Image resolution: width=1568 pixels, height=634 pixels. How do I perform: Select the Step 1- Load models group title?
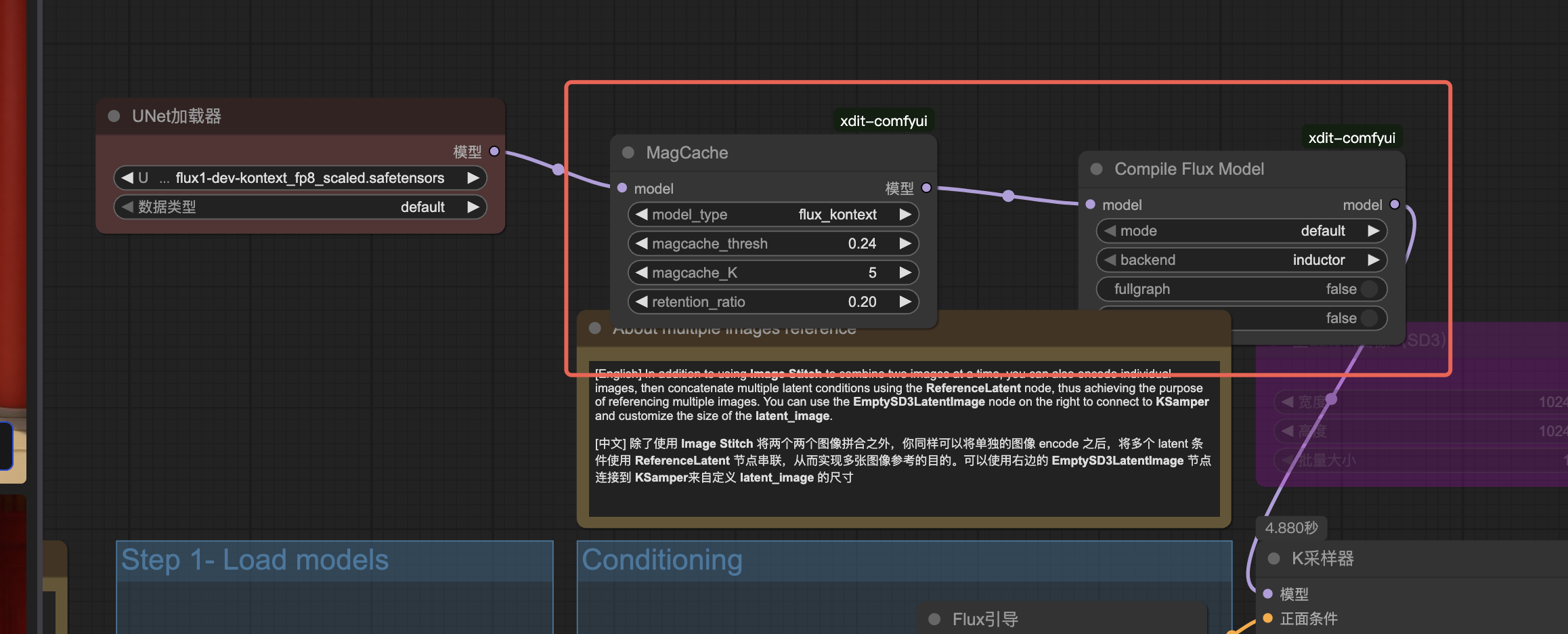point(255,560)
